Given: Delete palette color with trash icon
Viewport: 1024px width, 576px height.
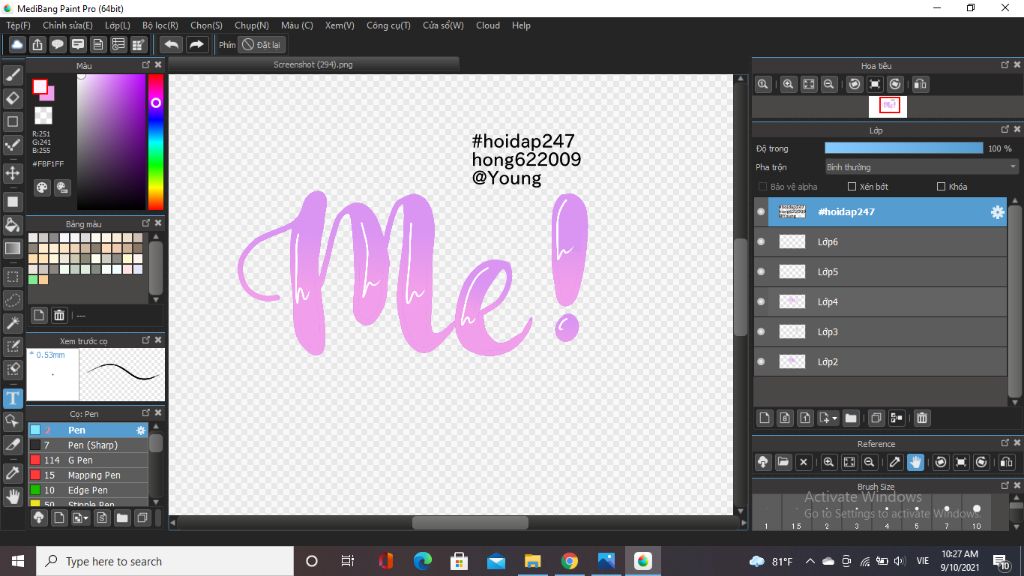Looking at the screenshot, I should click(59, 315).
